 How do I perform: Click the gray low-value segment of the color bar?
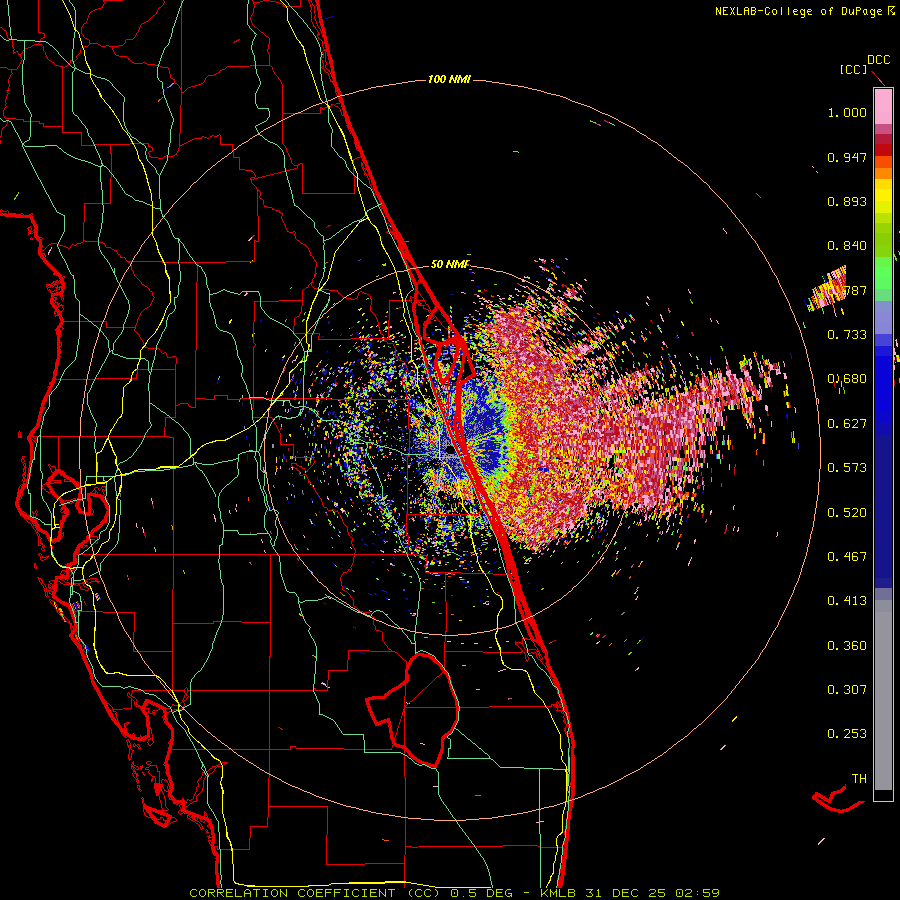click(x=883, y=695)
